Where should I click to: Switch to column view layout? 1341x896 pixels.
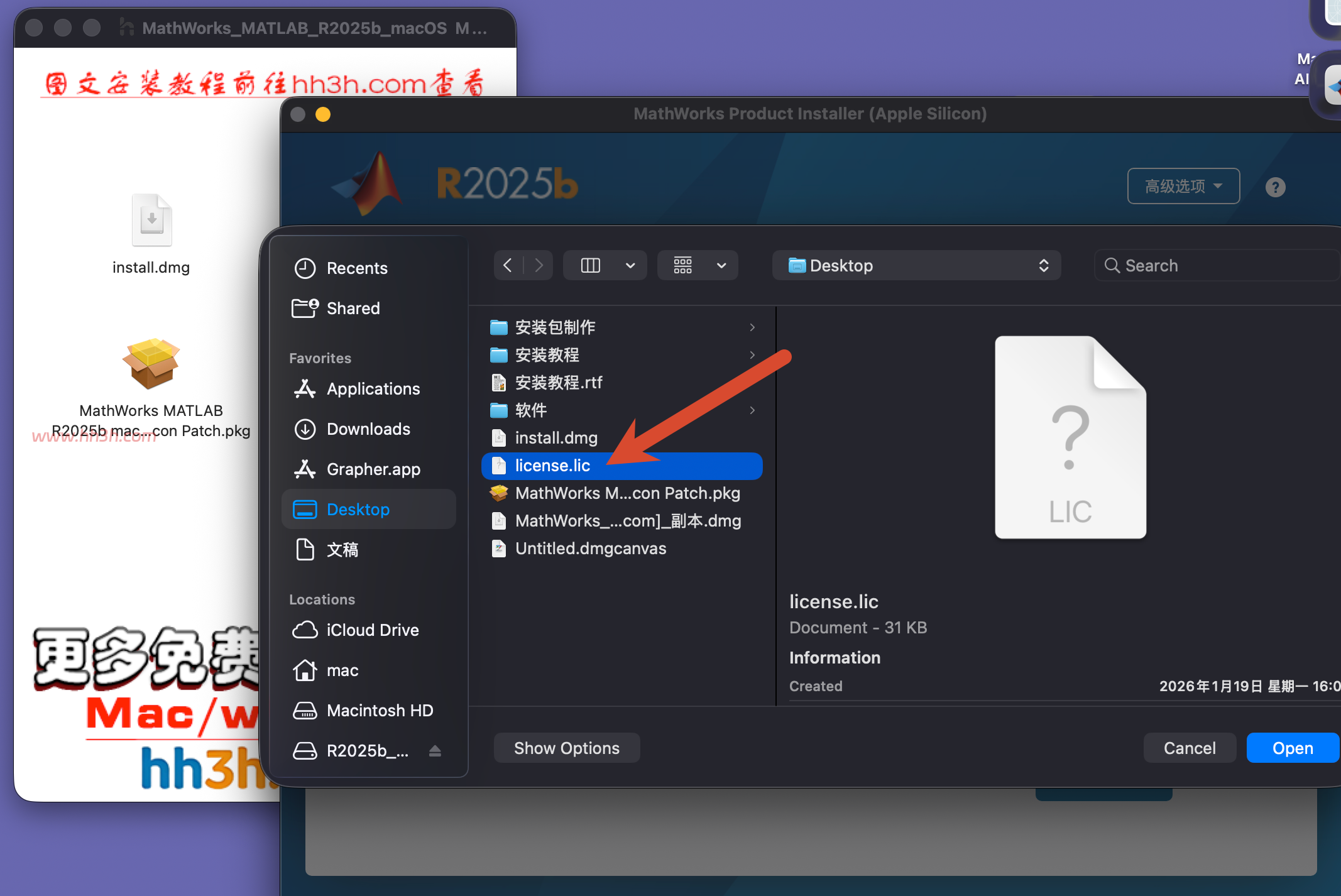591,265
